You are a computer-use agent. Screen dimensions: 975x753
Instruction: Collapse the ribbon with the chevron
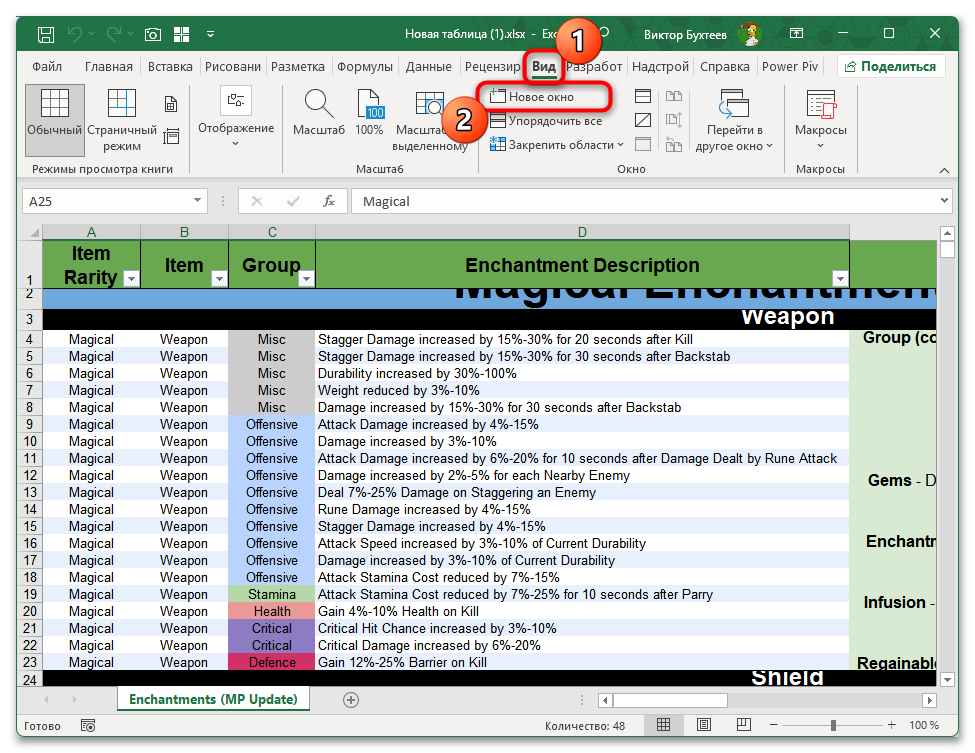click(944, 170)
